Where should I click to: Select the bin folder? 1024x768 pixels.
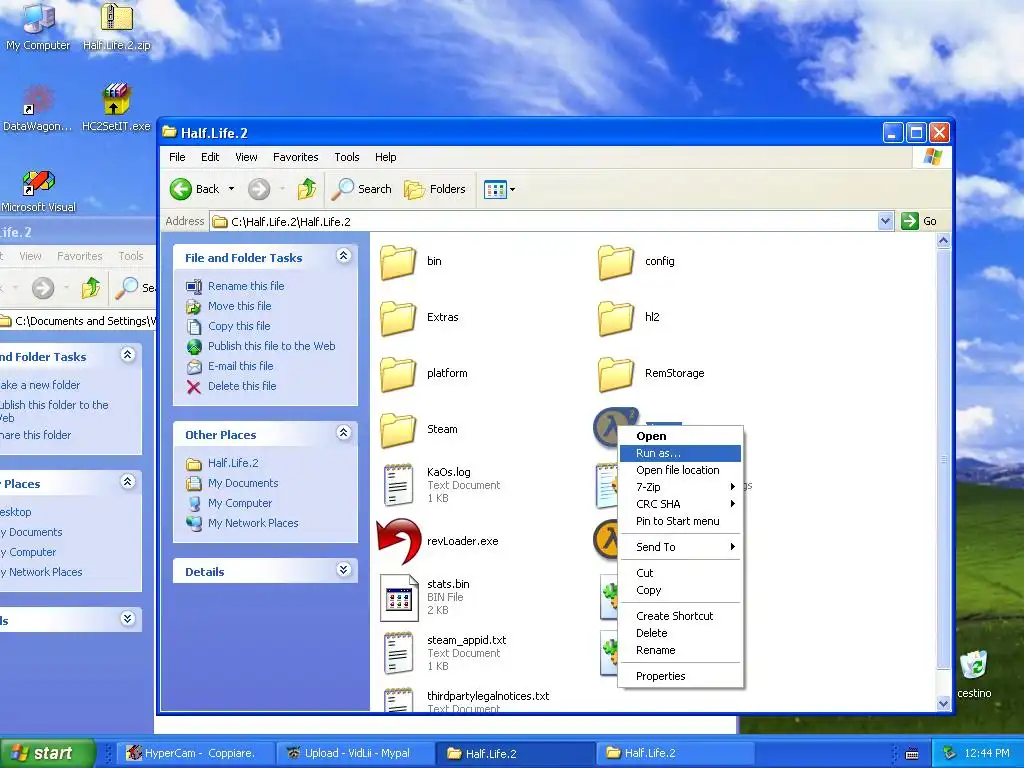(410, 261)
